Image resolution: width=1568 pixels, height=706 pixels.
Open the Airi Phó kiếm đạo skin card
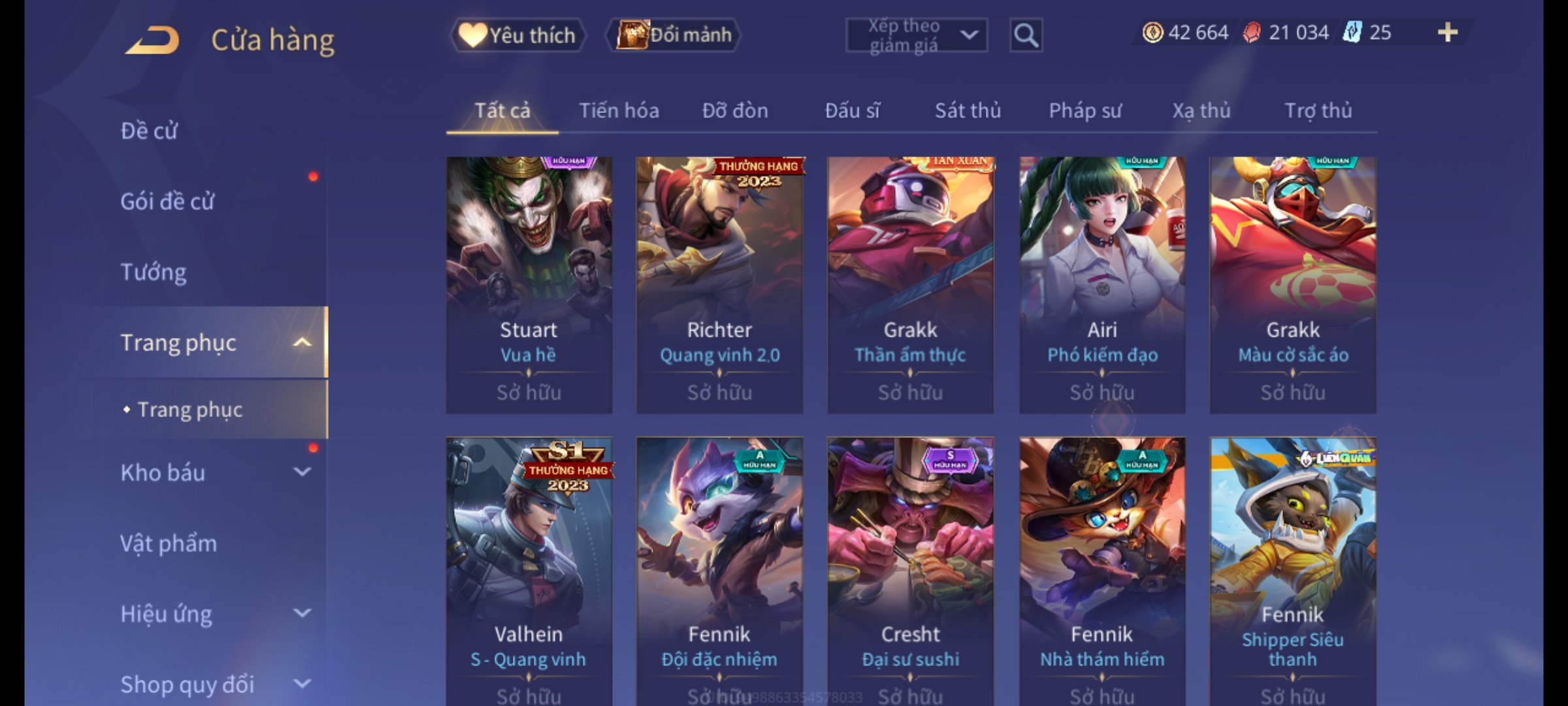pos(1103,285)
